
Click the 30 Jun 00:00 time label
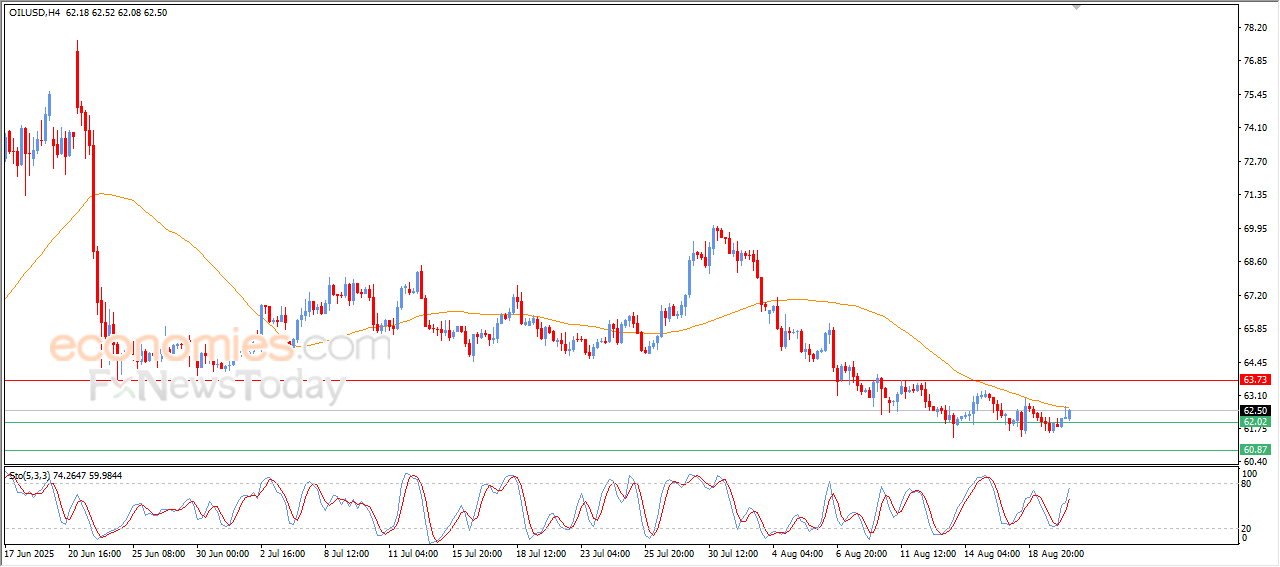(x=223, y=553)
